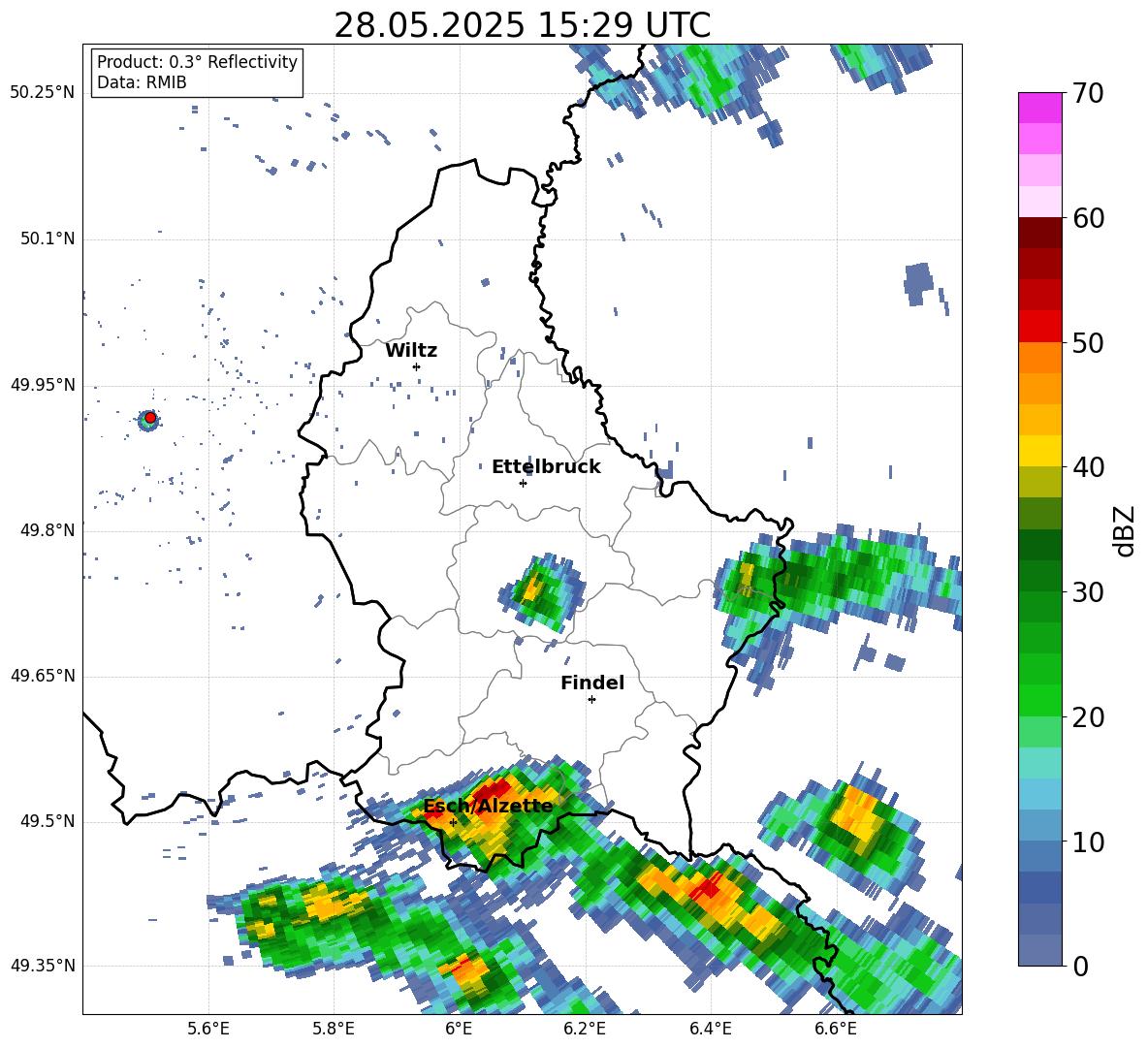1148x1048 pixels.
Task: Select the Esch/Alzette city label
Action: pyautogui.click(x=488, y=806)
